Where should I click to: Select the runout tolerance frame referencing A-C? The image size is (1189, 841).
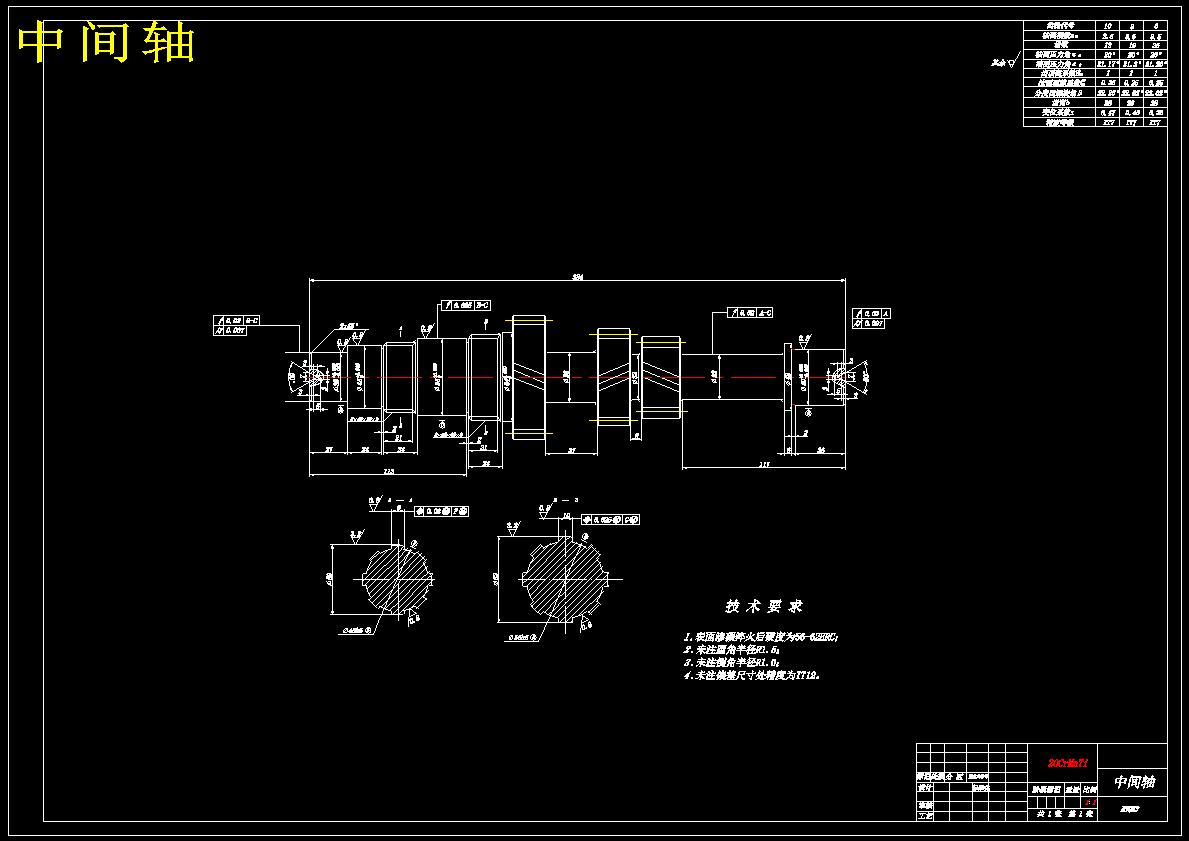coord(750,312)
